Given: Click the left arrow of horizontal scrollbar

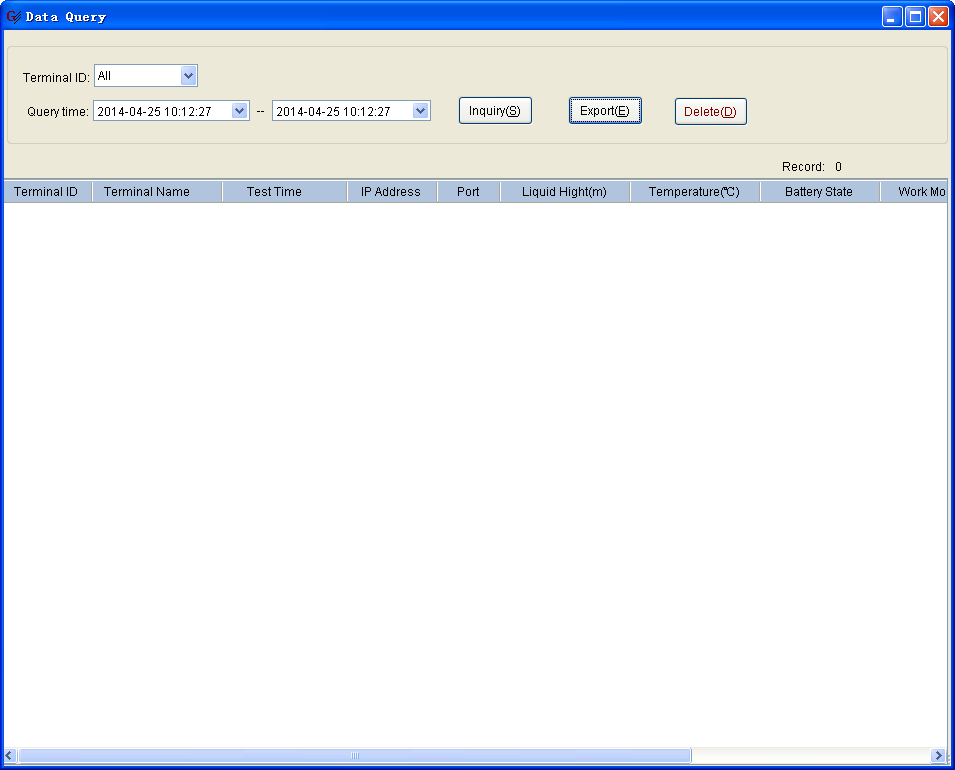Looking at the screenshot, I should (10, 756).
